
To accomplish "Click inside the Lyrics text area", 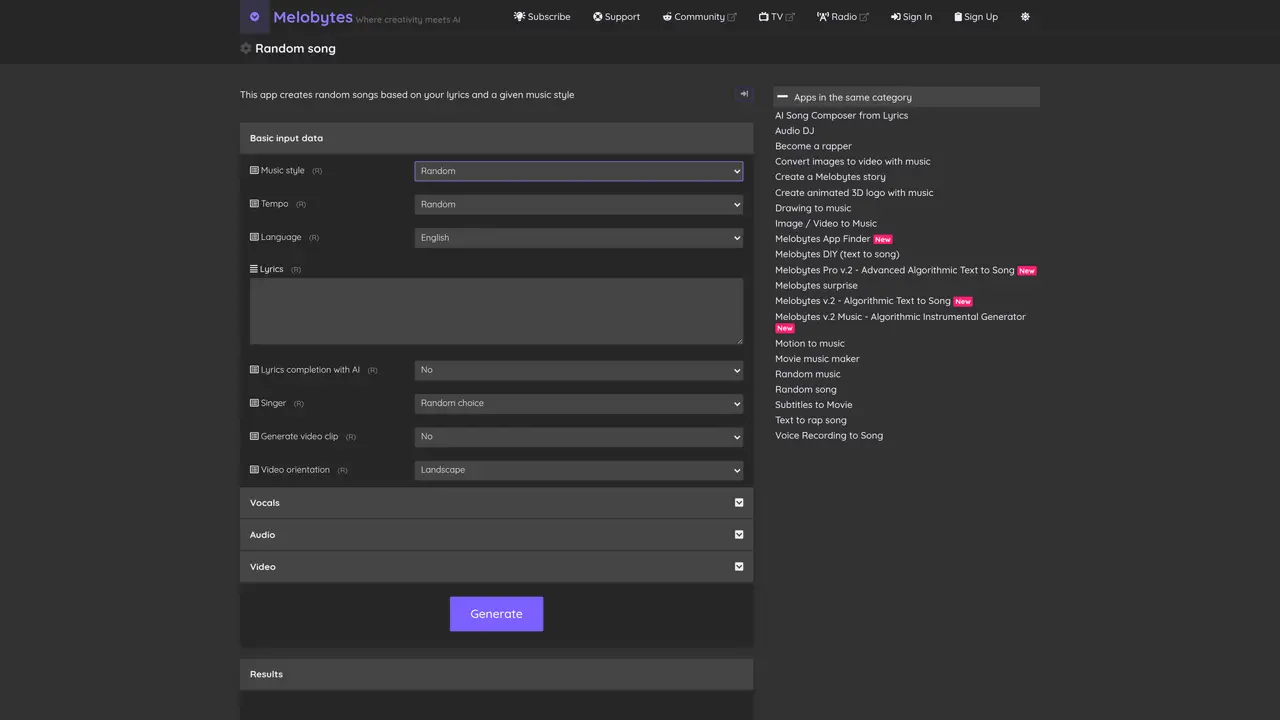I will [496, 312].
